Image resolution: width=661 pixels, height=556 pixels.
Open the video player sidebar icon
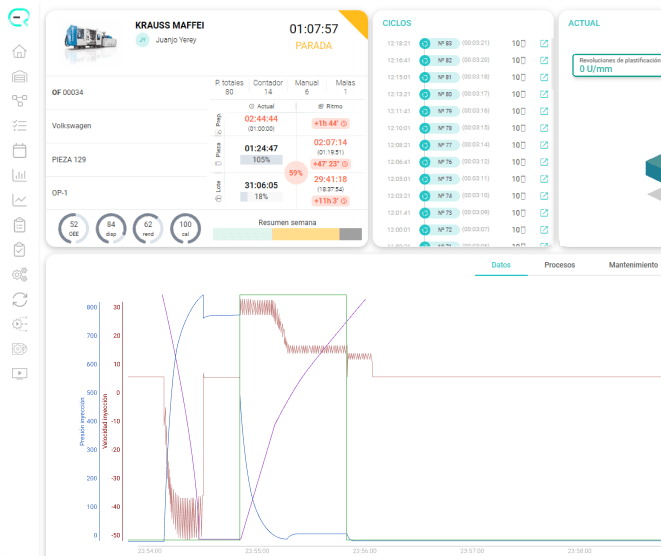19,374
